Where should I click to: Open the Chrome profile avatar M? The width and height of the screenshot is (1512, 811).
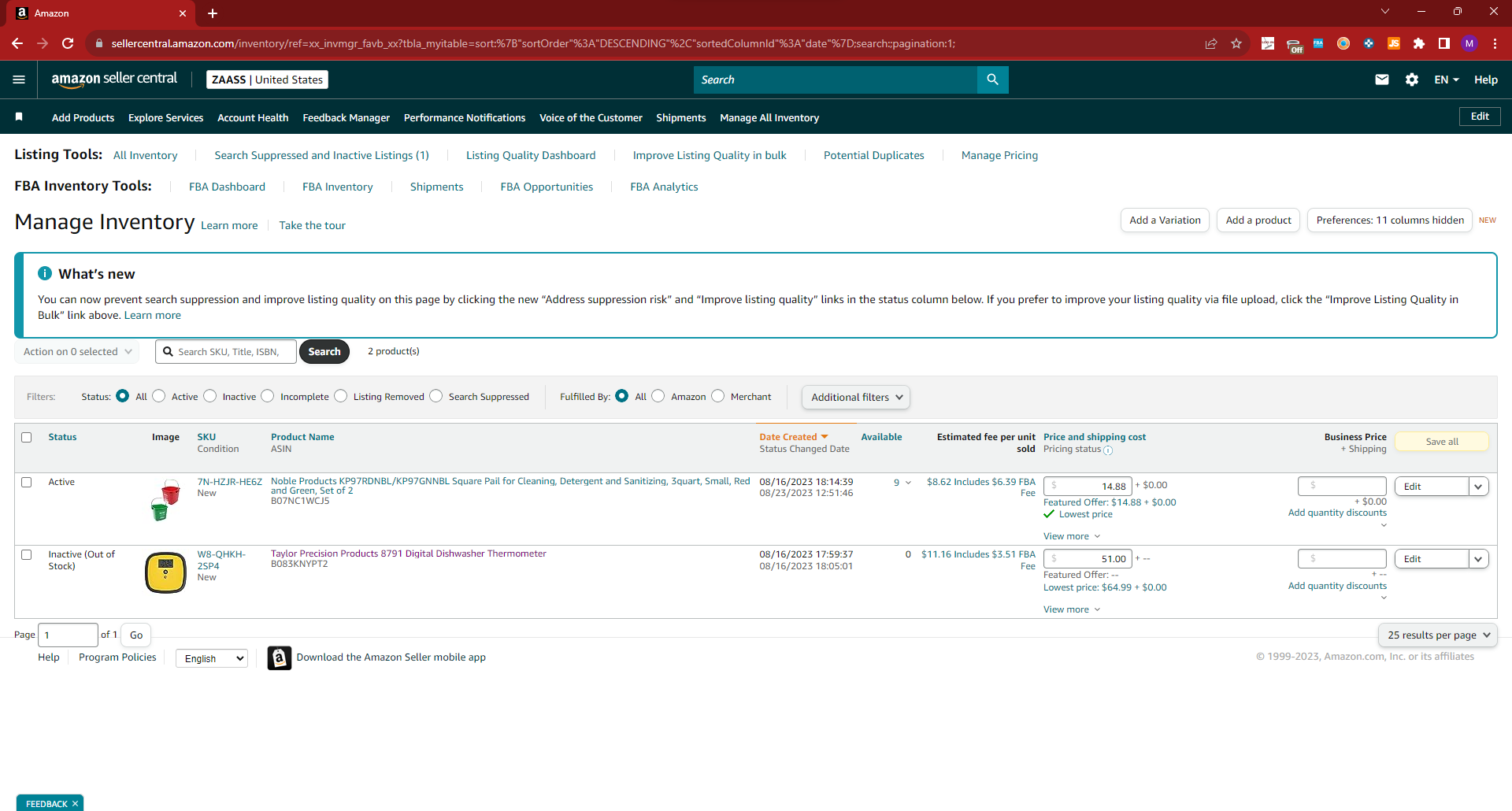[1469, 43]
